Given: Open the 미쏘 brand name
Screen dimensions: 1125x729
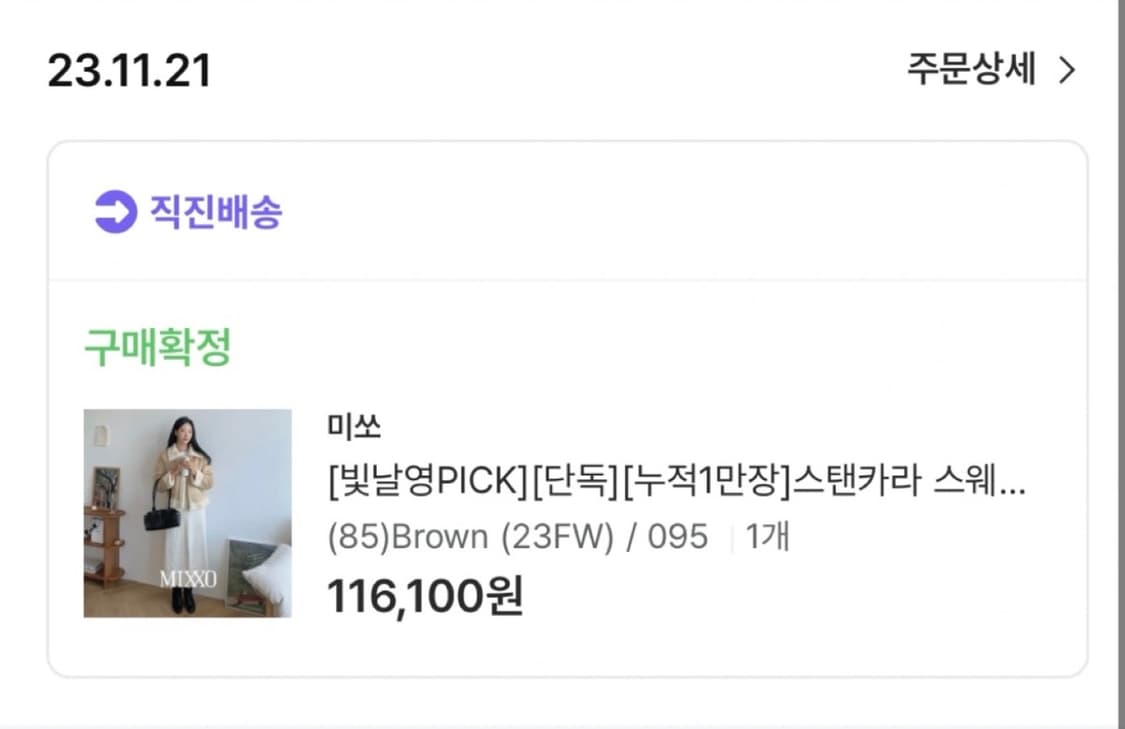Looking at the screenshot, I should point(354,425).
